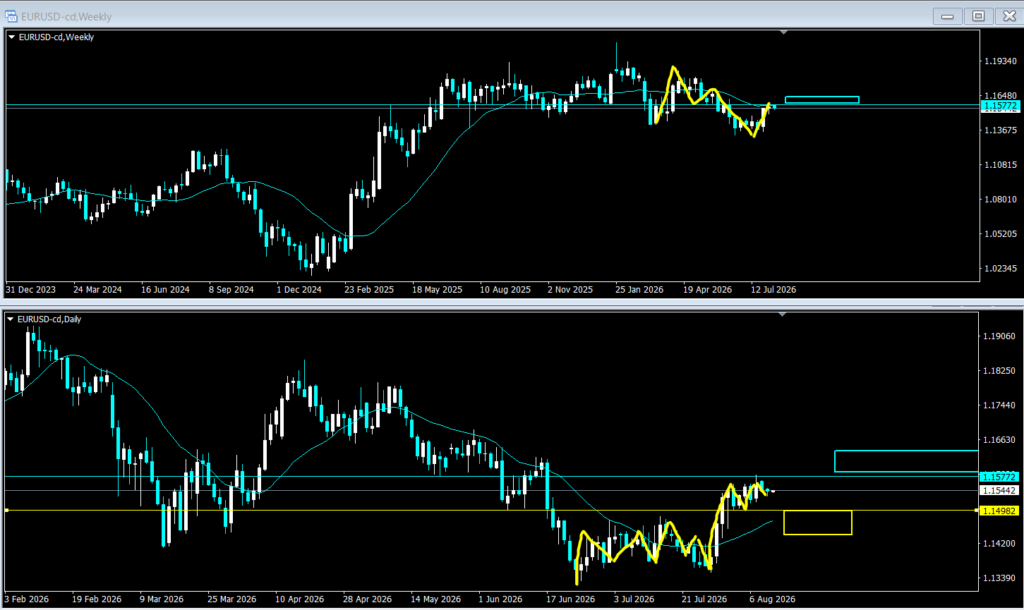Select the yellow rectangle object on Daily chart

818,522
